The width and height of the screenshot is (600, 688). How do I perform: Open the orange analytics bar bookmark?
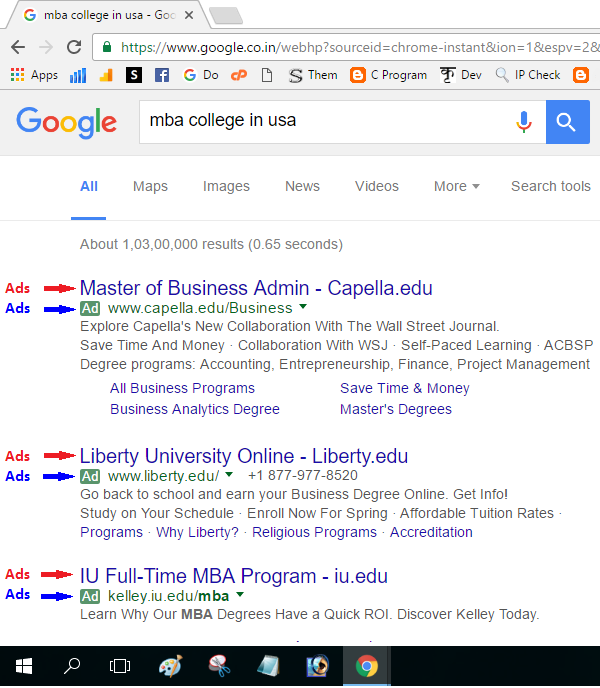(106, 75)
